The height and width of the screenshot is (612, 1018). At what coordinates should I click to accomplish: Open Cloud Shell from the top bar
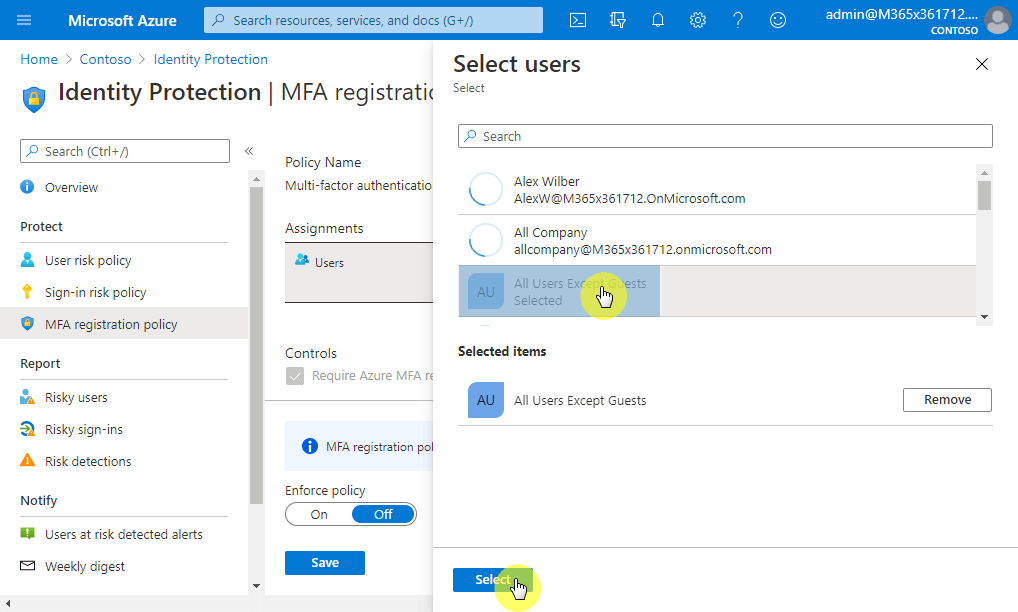pos(578,20)
